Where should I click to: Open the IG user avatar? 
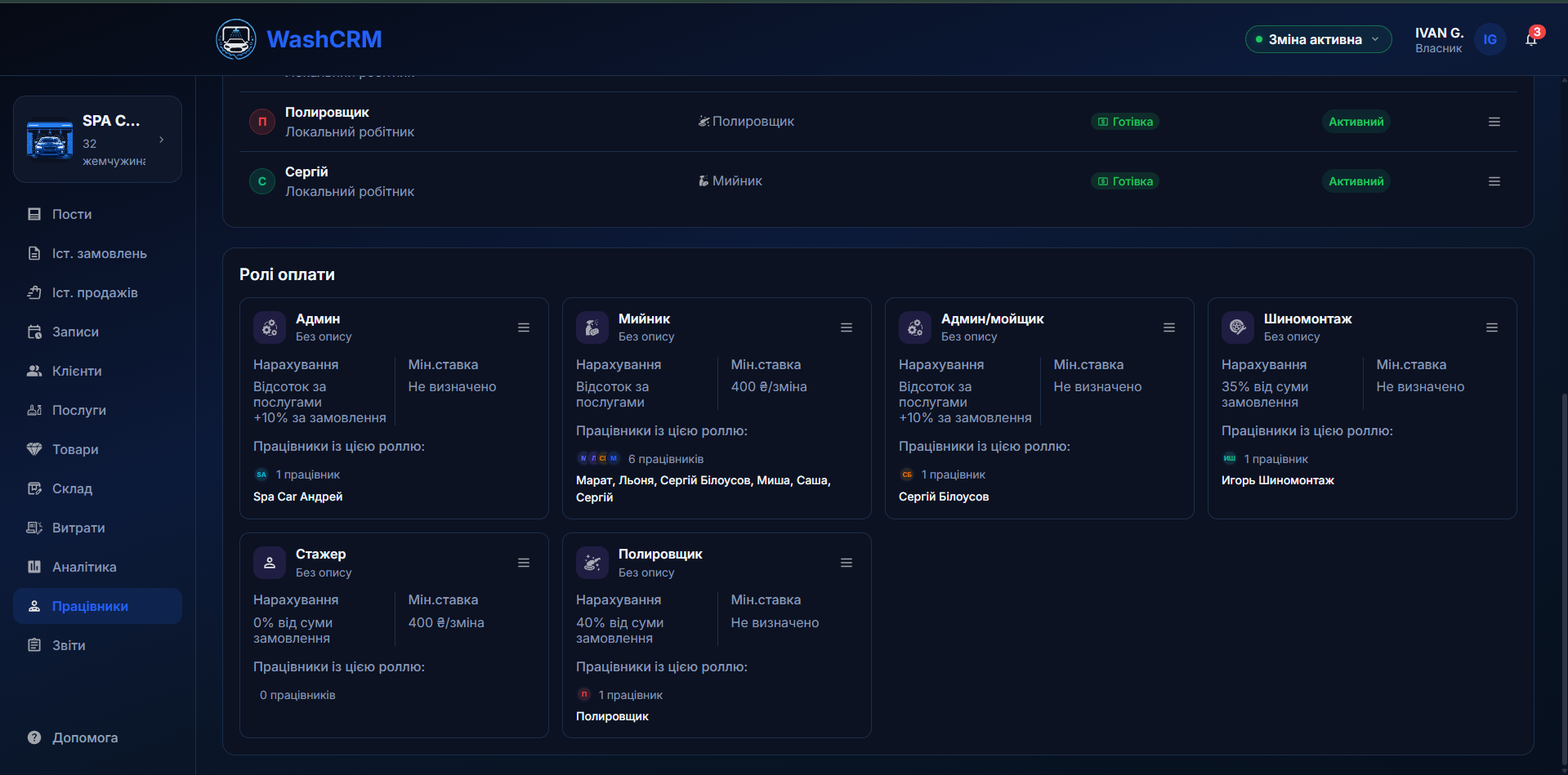pos(1490,39)
